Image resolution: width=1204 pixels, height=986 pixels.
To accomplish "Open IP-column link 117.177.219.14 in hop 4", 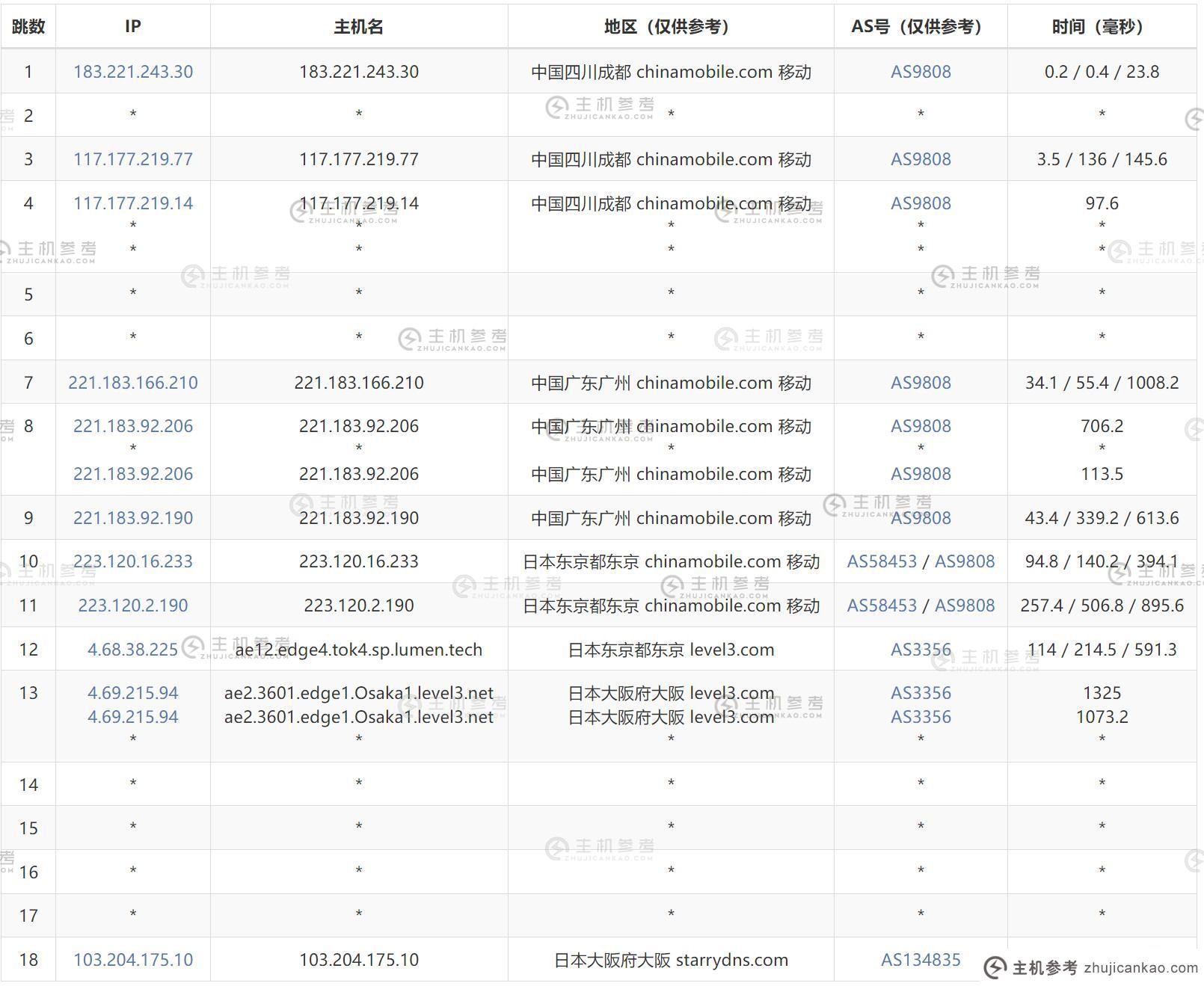I will (x=133, y=203).
